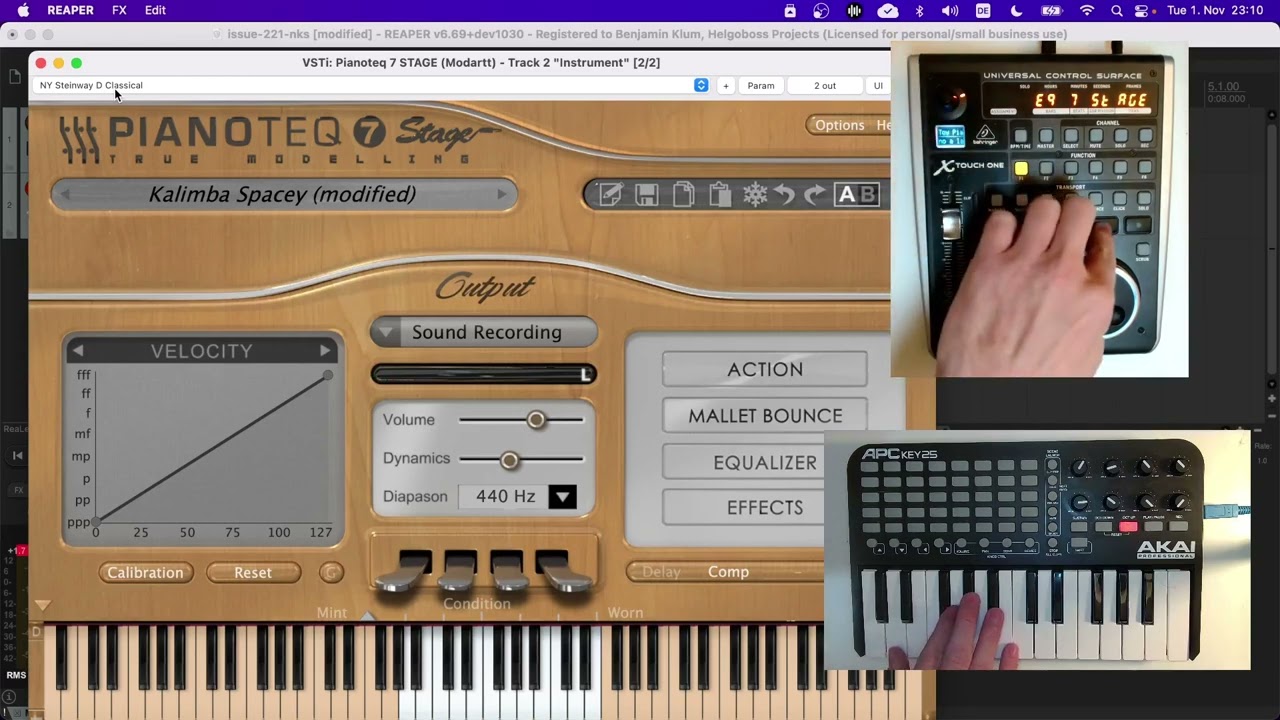Click the battery status icon
The image size is (1280, 720).
pos(1051,11)
